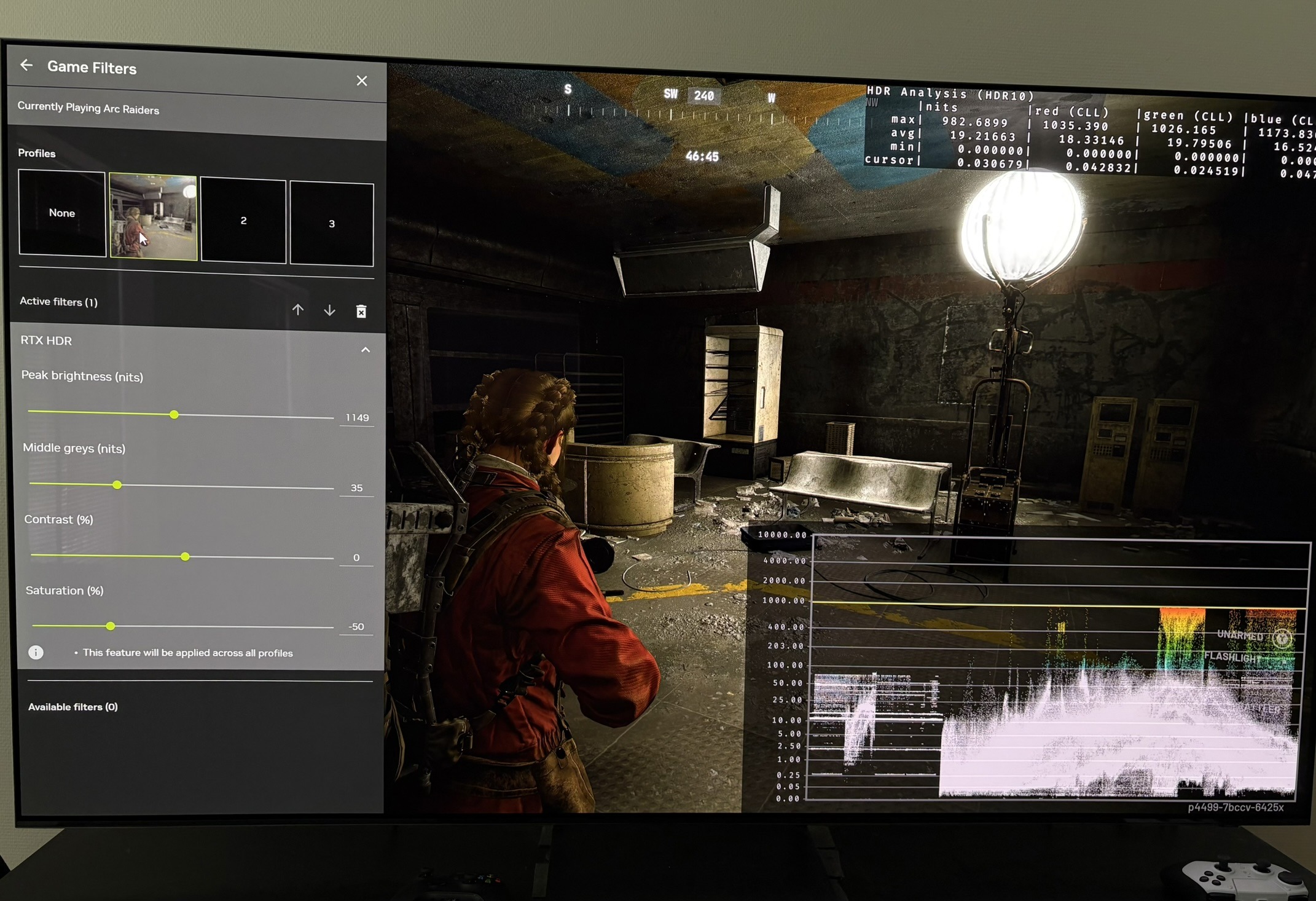Click the 46:45 match timer
1316x901 pixels.
point(702,157)
